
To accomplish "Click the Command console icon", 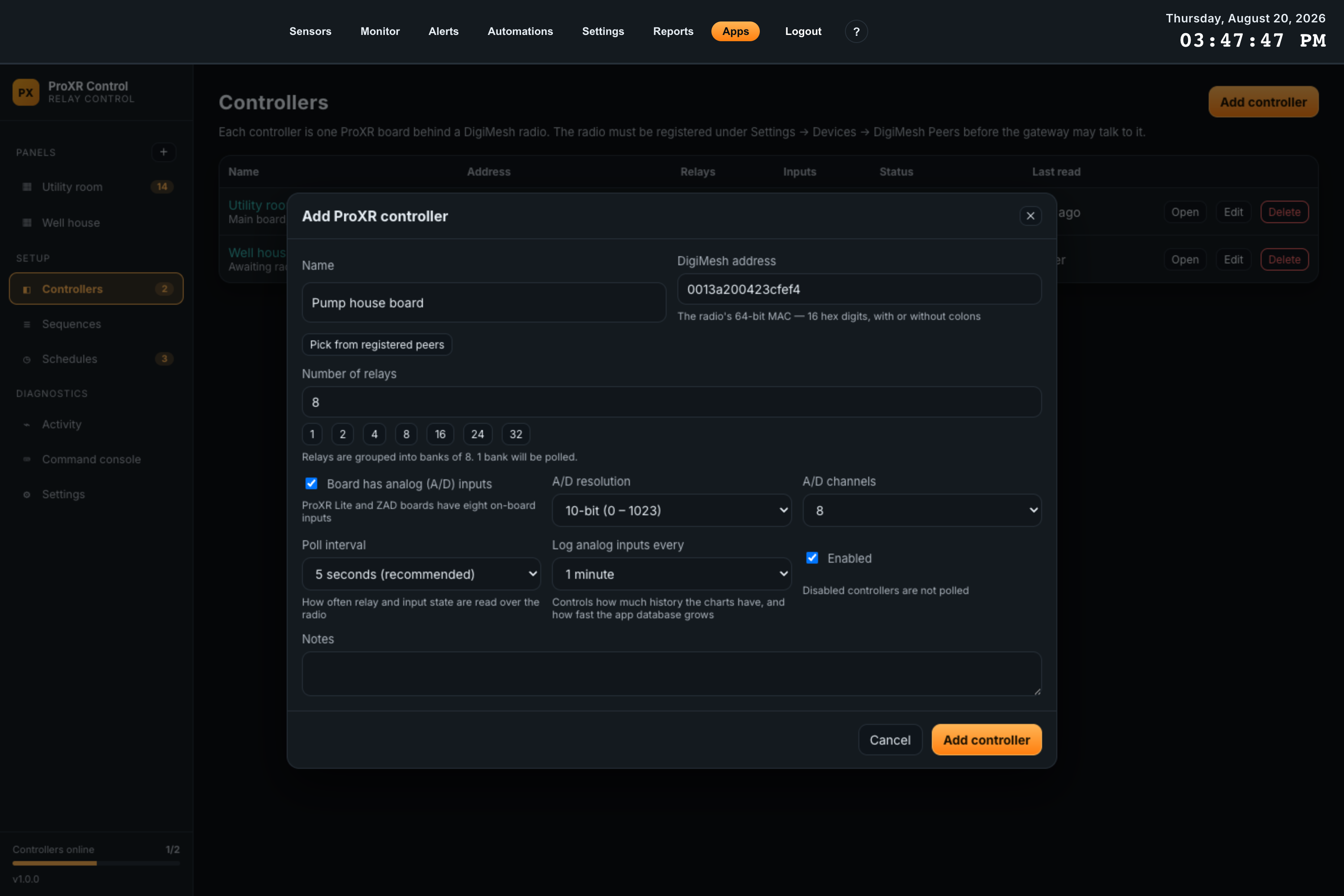I will [27, 460].
